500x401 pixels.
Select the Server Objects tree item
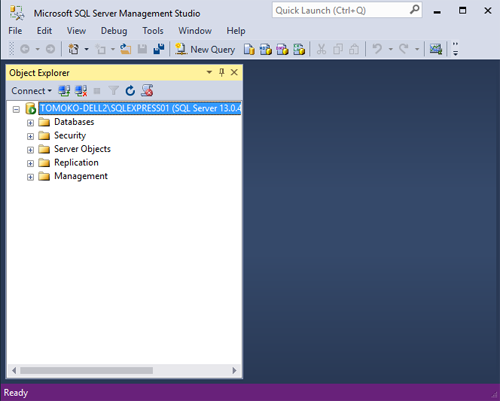click(x=82, y=149)
